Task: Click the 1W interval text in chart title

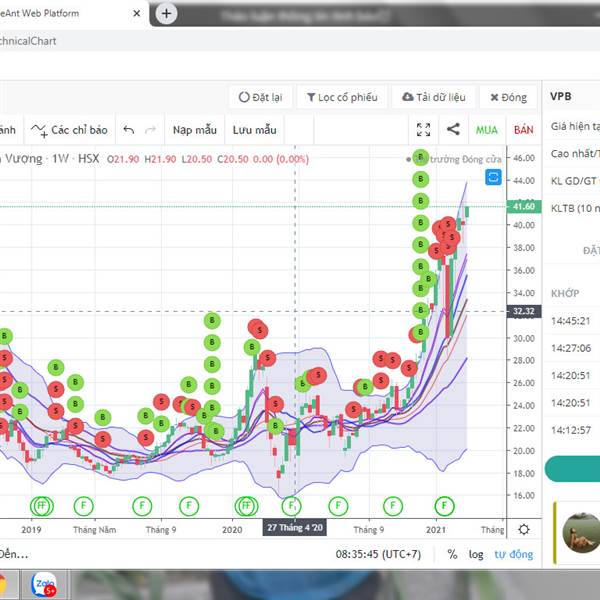Action: point(60,158)
